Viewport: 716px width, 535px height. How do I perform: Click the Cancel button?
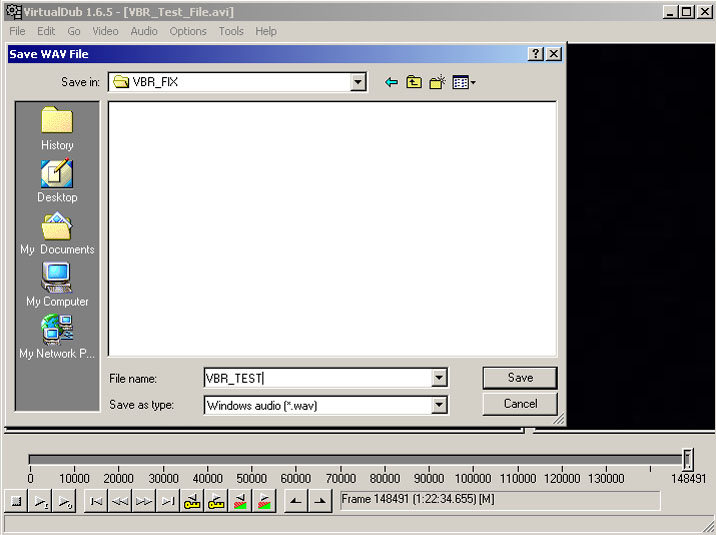pyautogui.click(x=520, y=404)
